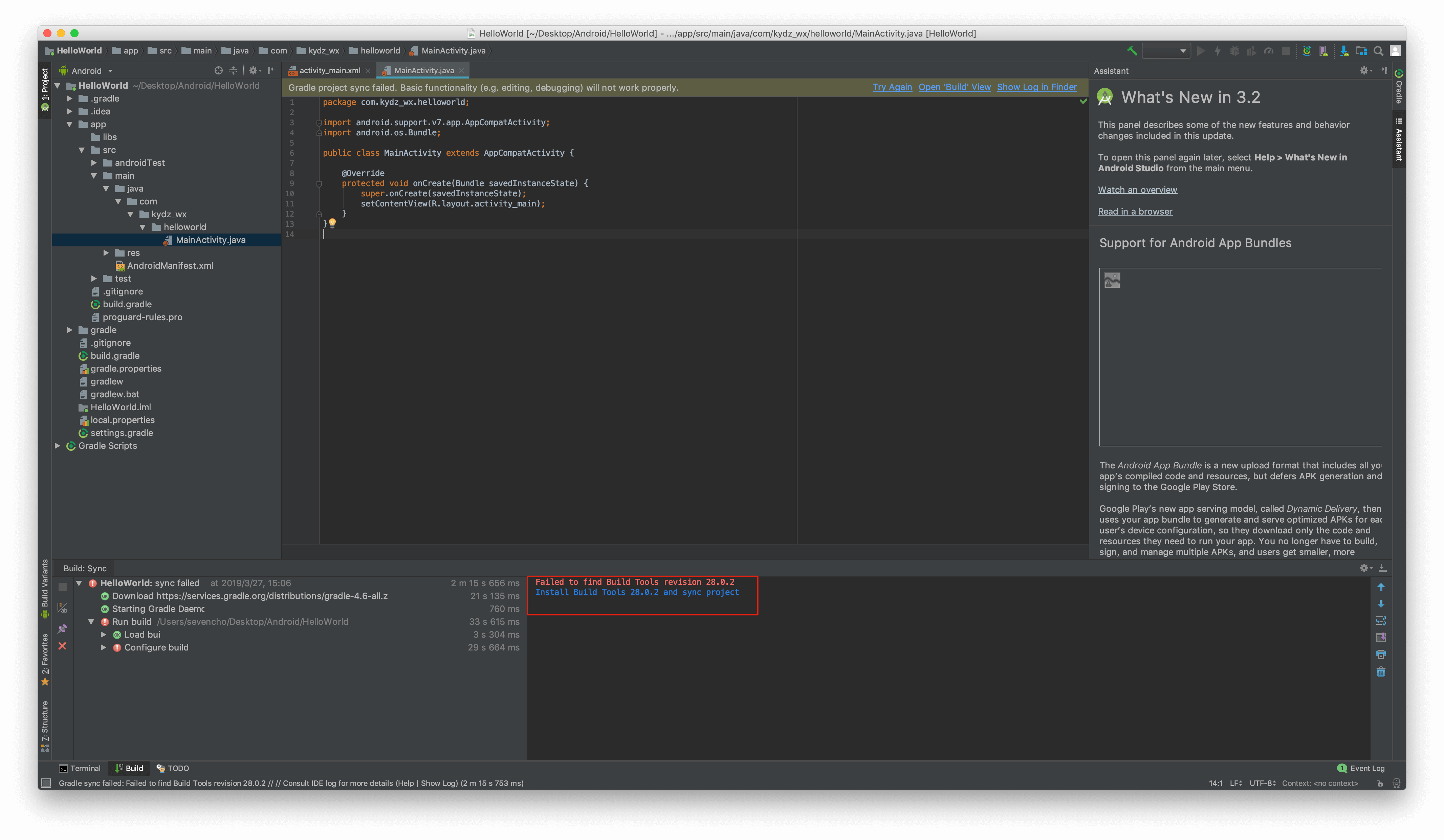Click the Run play icon in toolbar
Viewport: 1444px width, 840px height.
[1201, 51]
